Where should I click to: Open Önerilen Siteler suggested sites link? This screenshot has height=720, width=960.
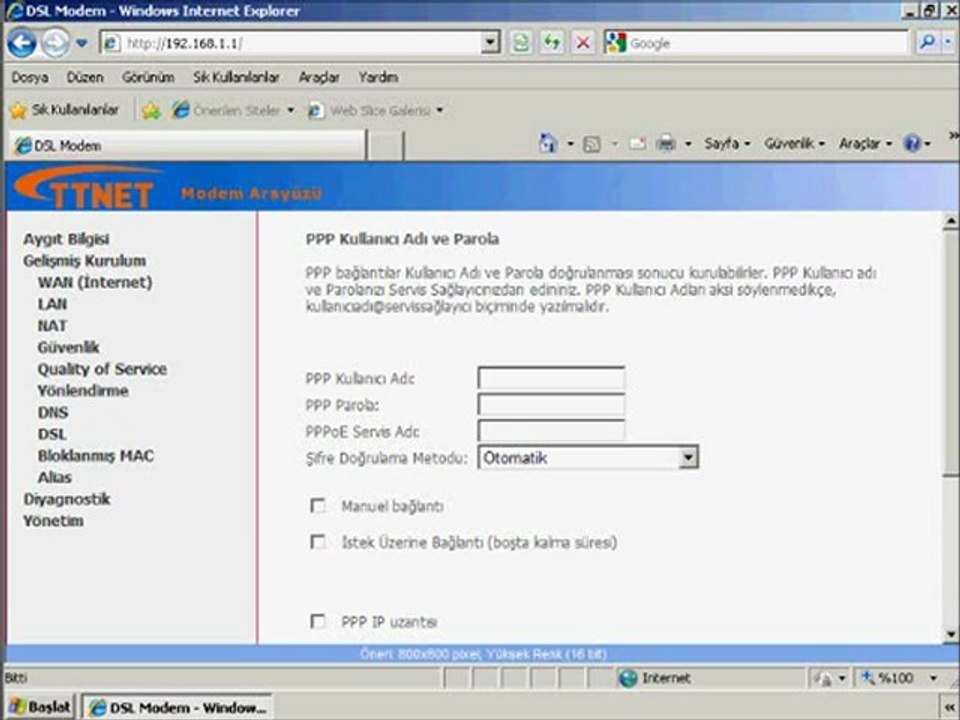[x=233, y=111]
